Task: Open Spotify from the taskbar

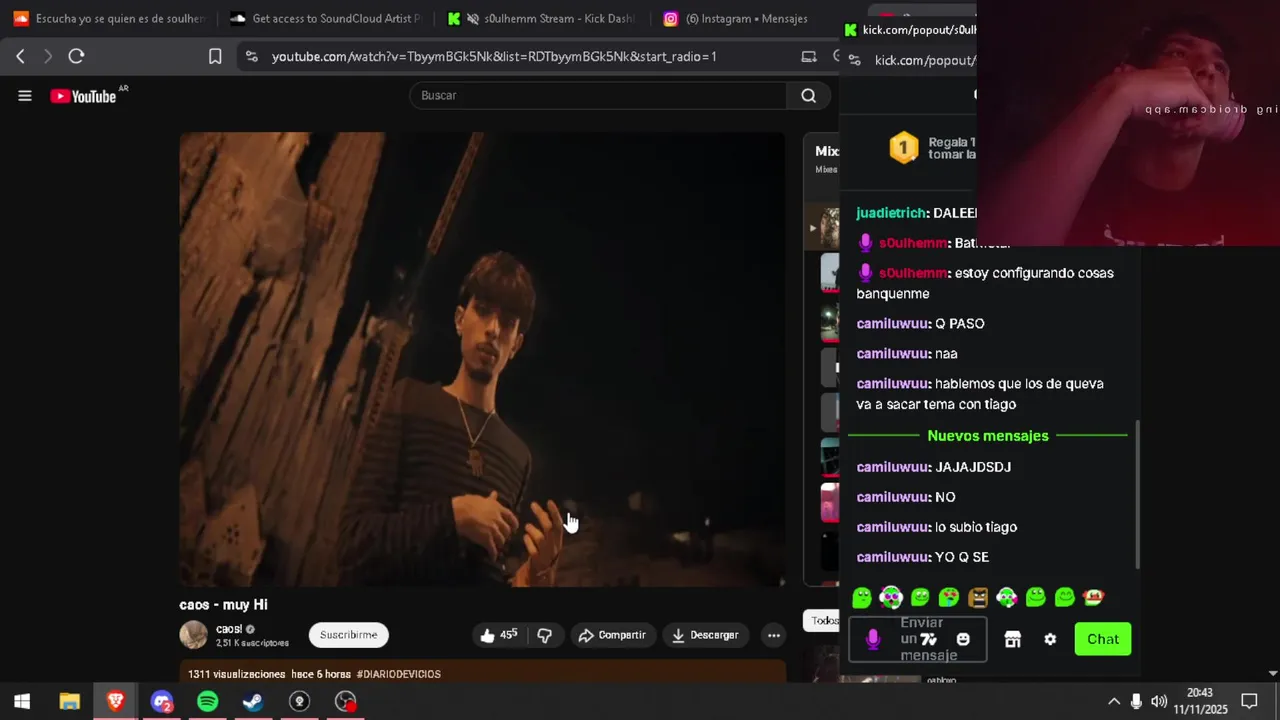Action: [x=207, y=702]
